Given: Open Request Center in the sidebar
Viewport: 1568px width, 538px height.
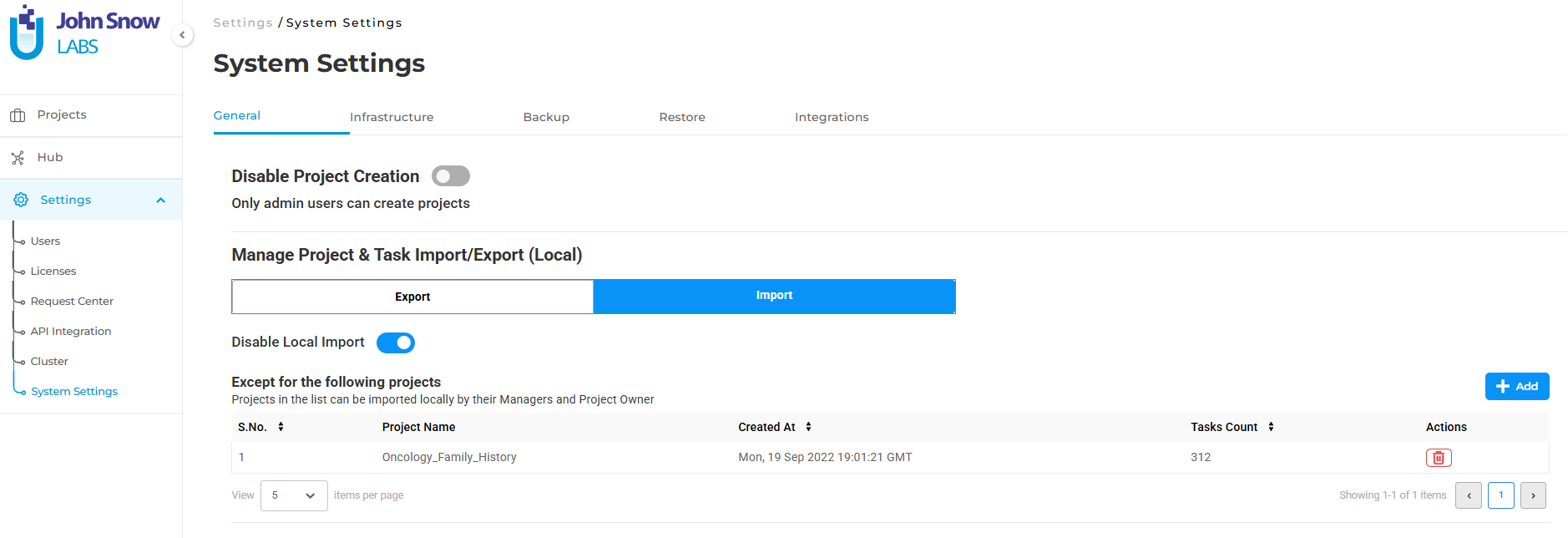Looking at the screenshot, I should (72, 302).
